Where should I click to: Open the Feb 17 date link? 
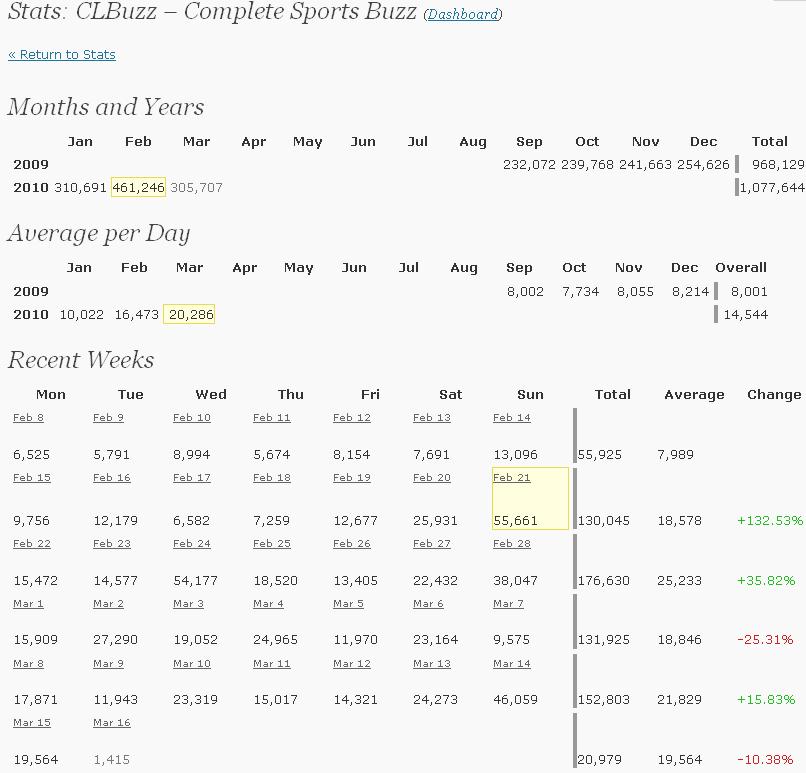(x=192, y=478)
